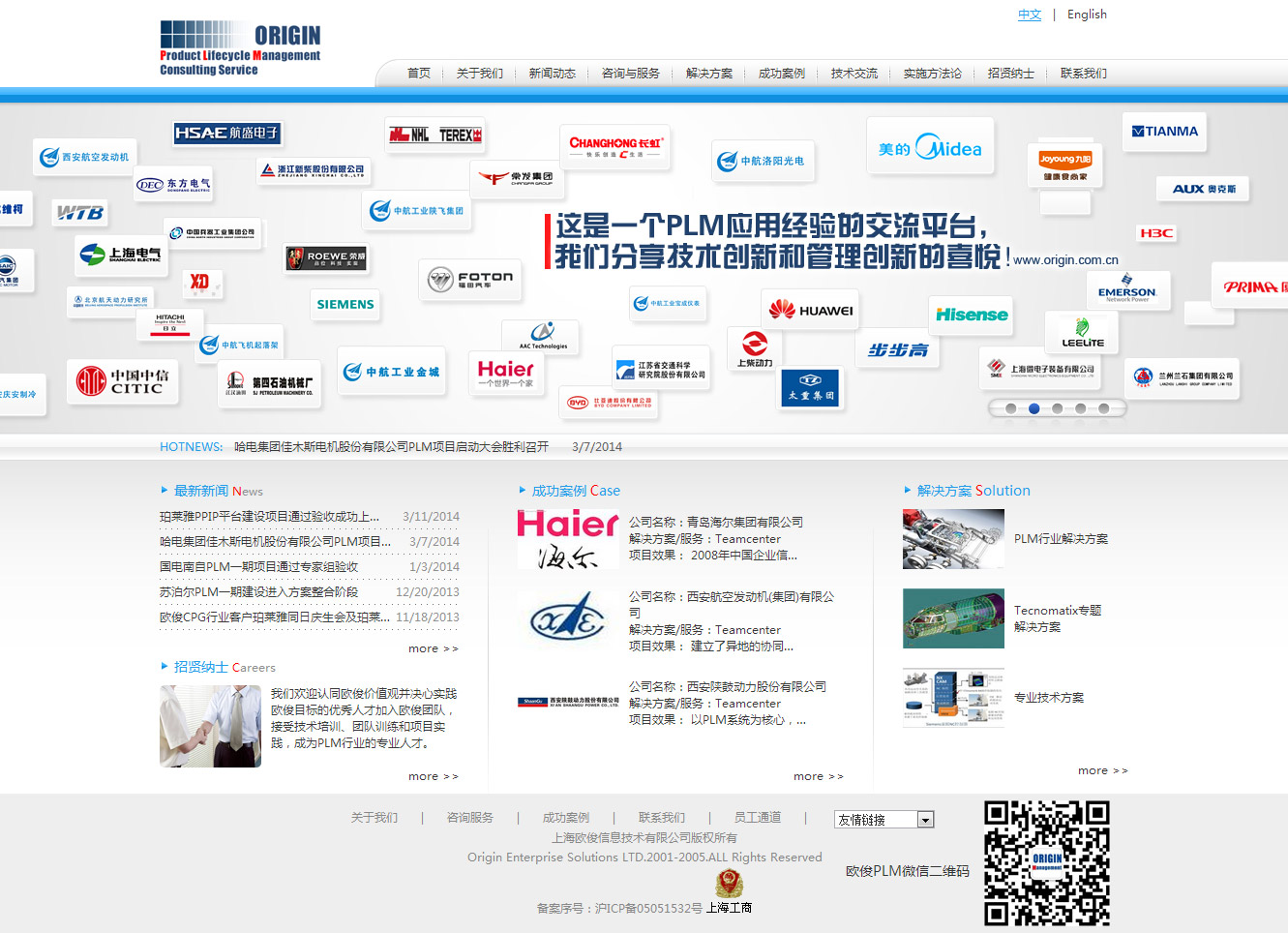Viewport: 1288px width, 933px height.
Task: Click the ROEWE logo card
Action: click(326, 257)
